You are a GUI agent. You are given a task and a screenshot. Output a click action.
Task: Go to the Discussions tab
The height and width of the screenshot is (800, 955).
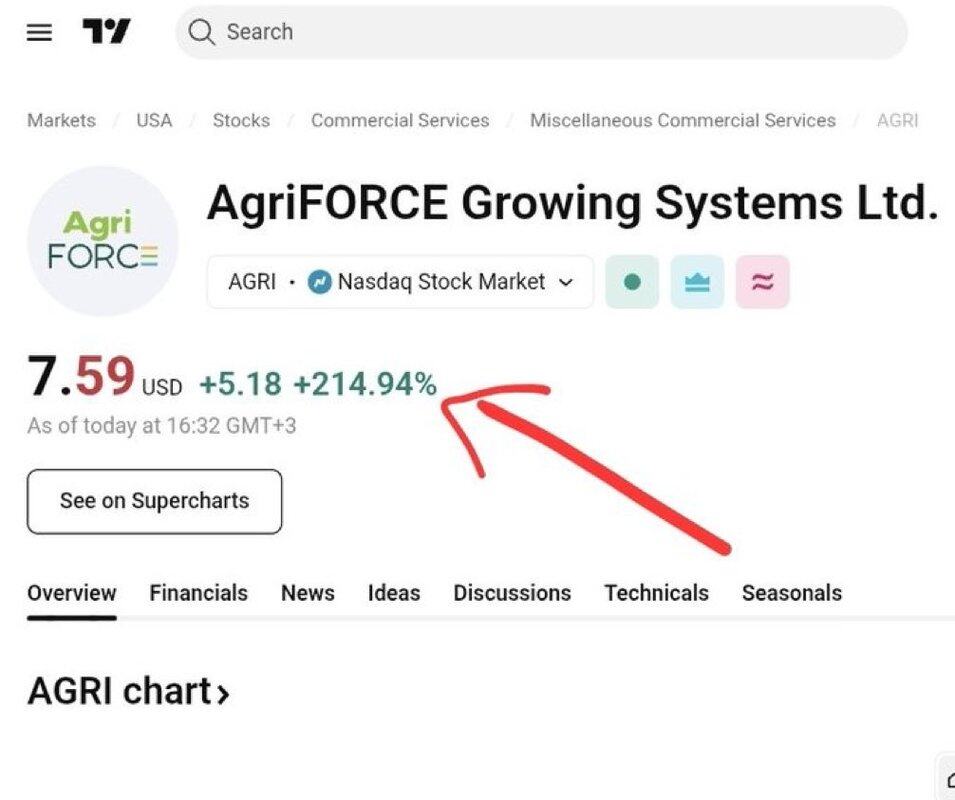pyautogui.click(x=512, y=592)
